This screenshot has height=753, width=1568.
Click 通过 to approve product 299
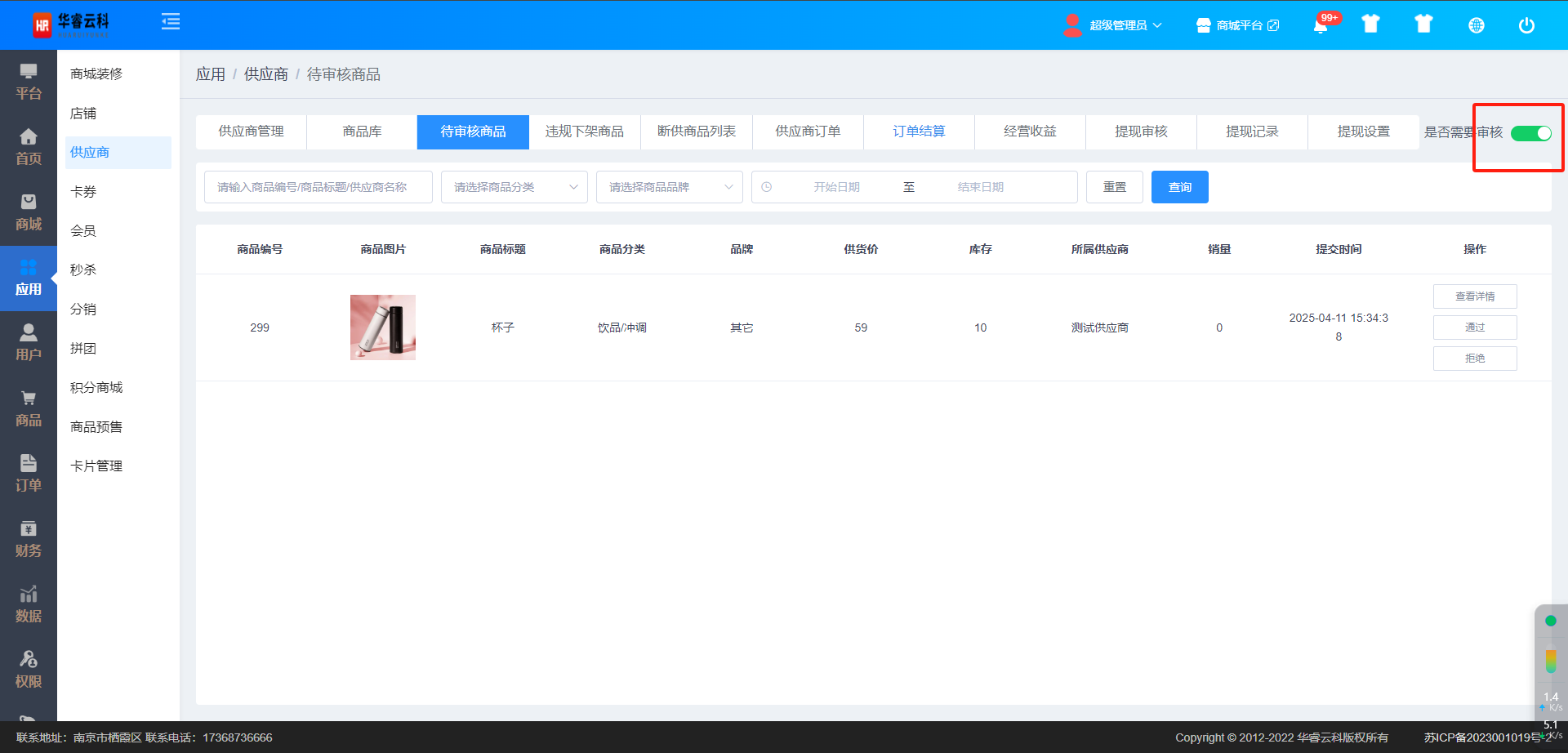coord(1474,327)
